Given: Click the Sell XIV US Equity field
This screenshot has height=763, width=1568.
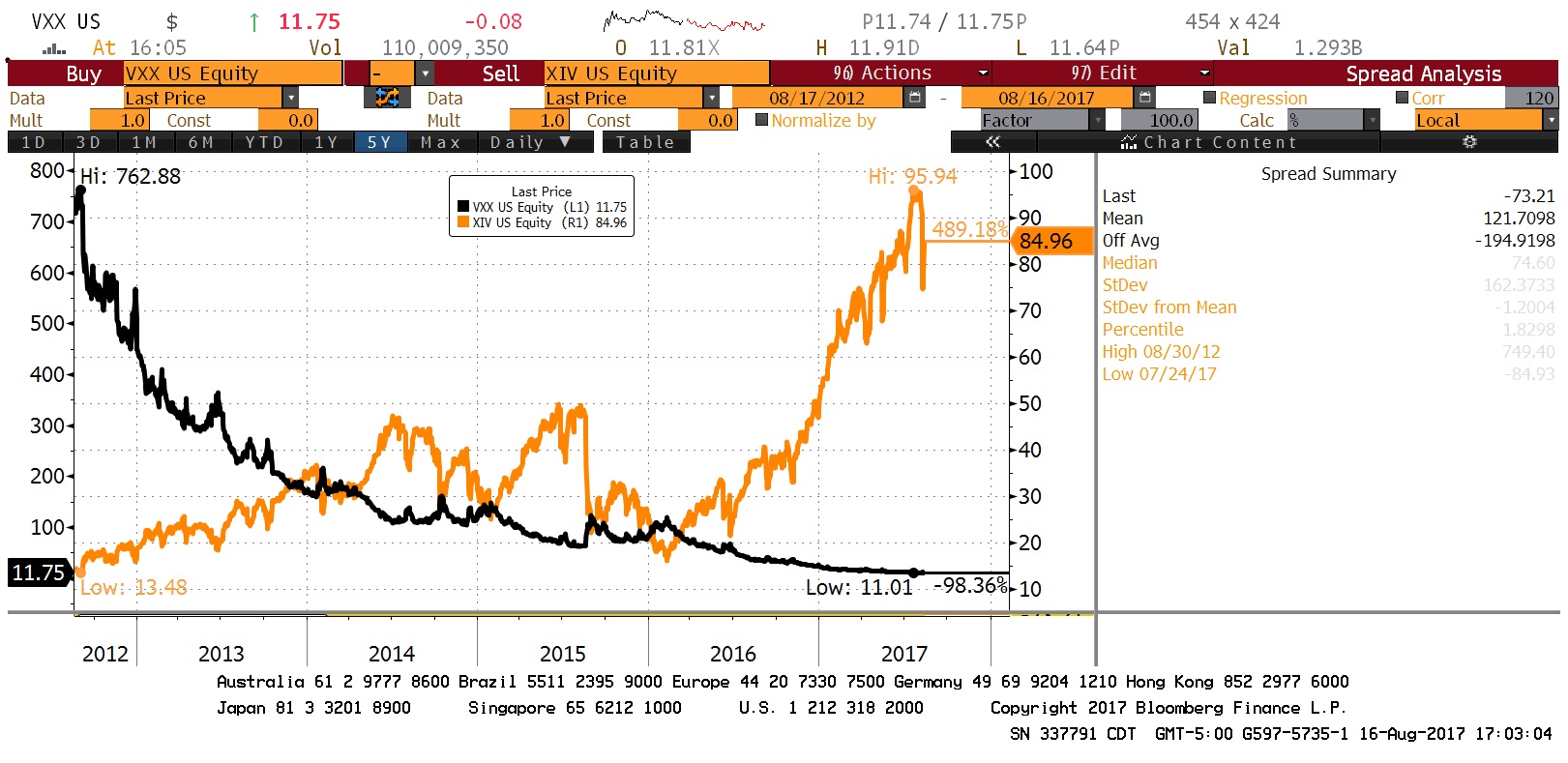Looking at the screenshot, I should point(657,73).
